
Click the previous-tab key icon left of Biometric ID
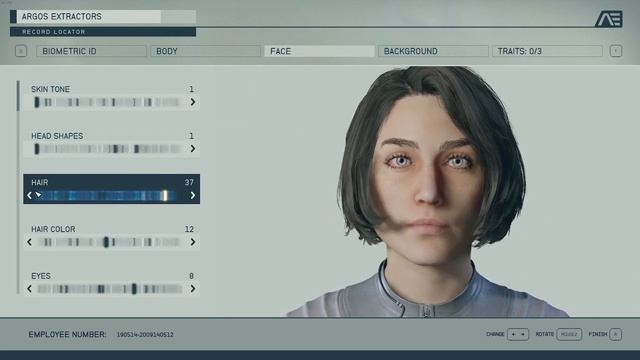pyautogui.click(x=21, y=51)
